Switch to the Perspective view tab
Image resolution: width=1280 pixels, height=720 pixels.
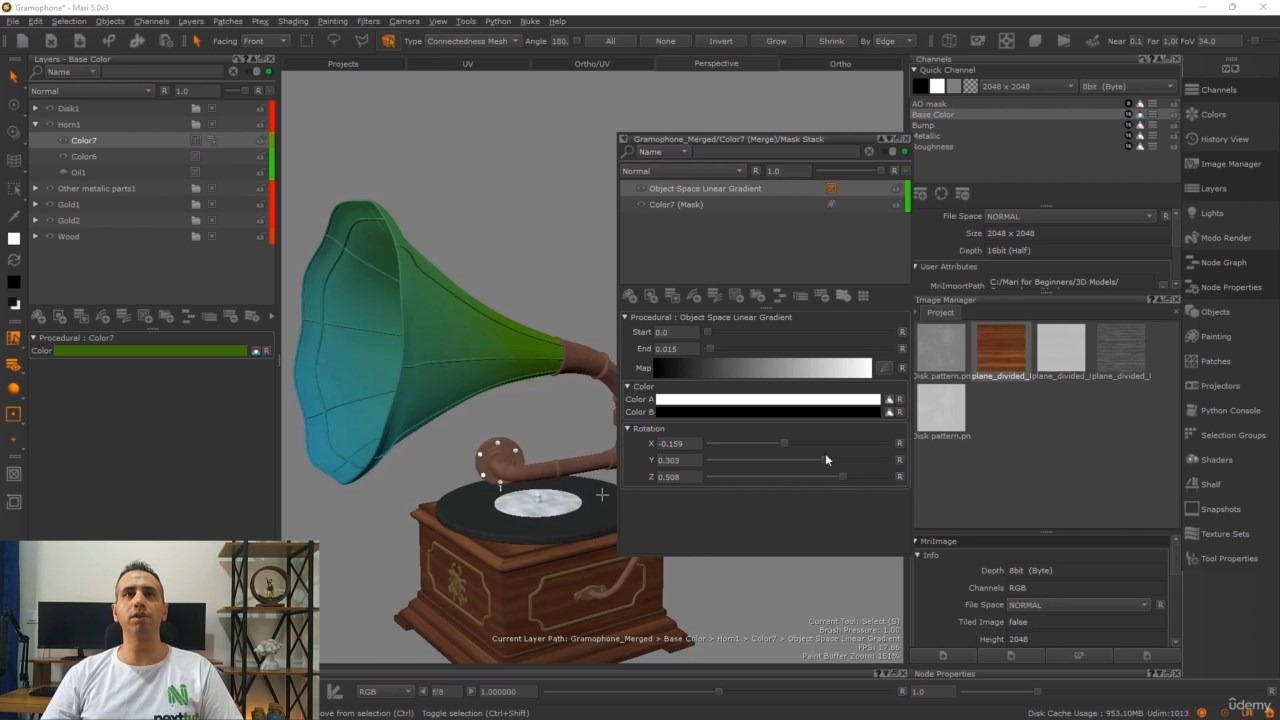(x=716, y=64)
